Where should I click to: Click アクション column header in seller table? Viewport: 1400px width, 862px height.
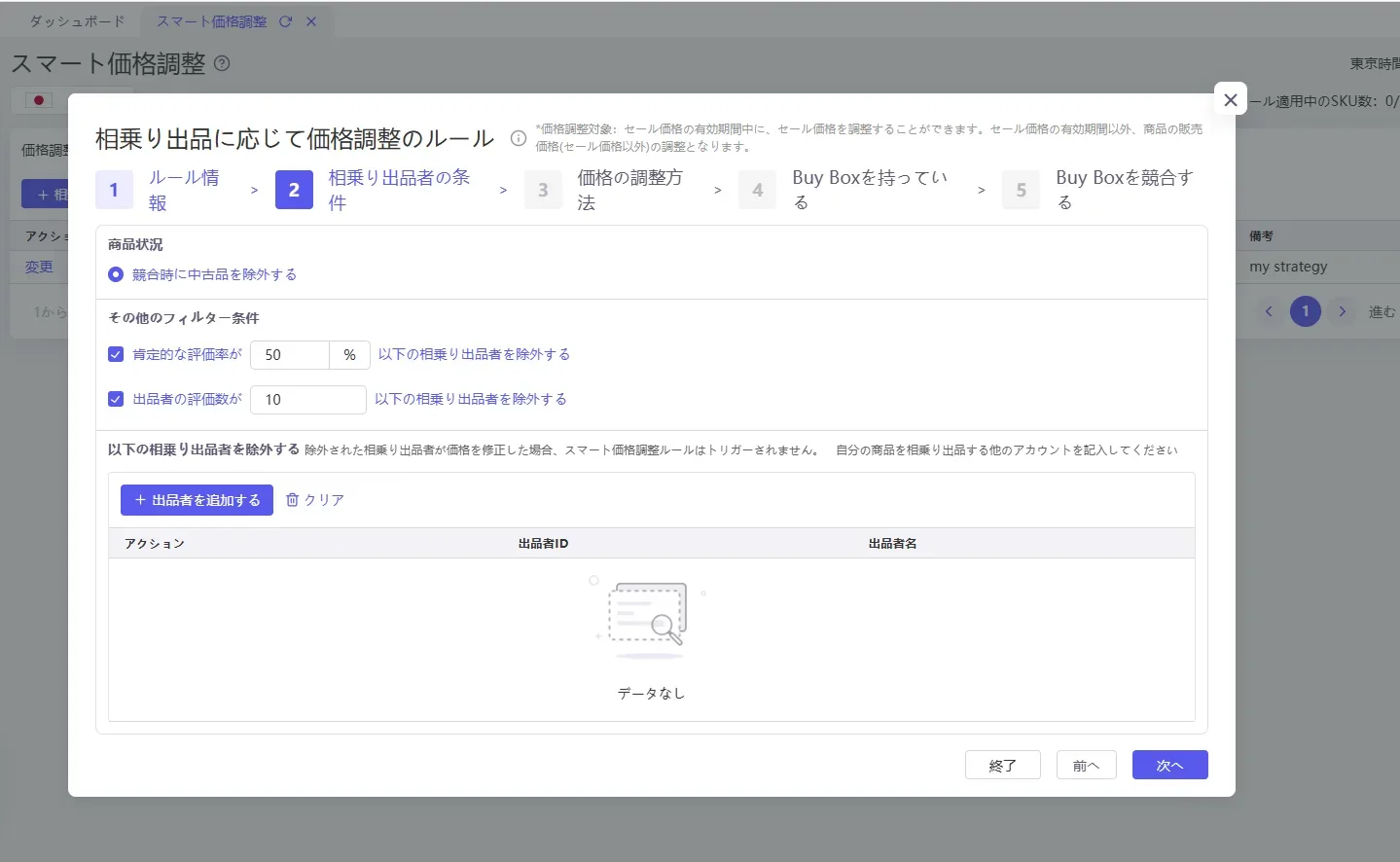click(154, 544)
